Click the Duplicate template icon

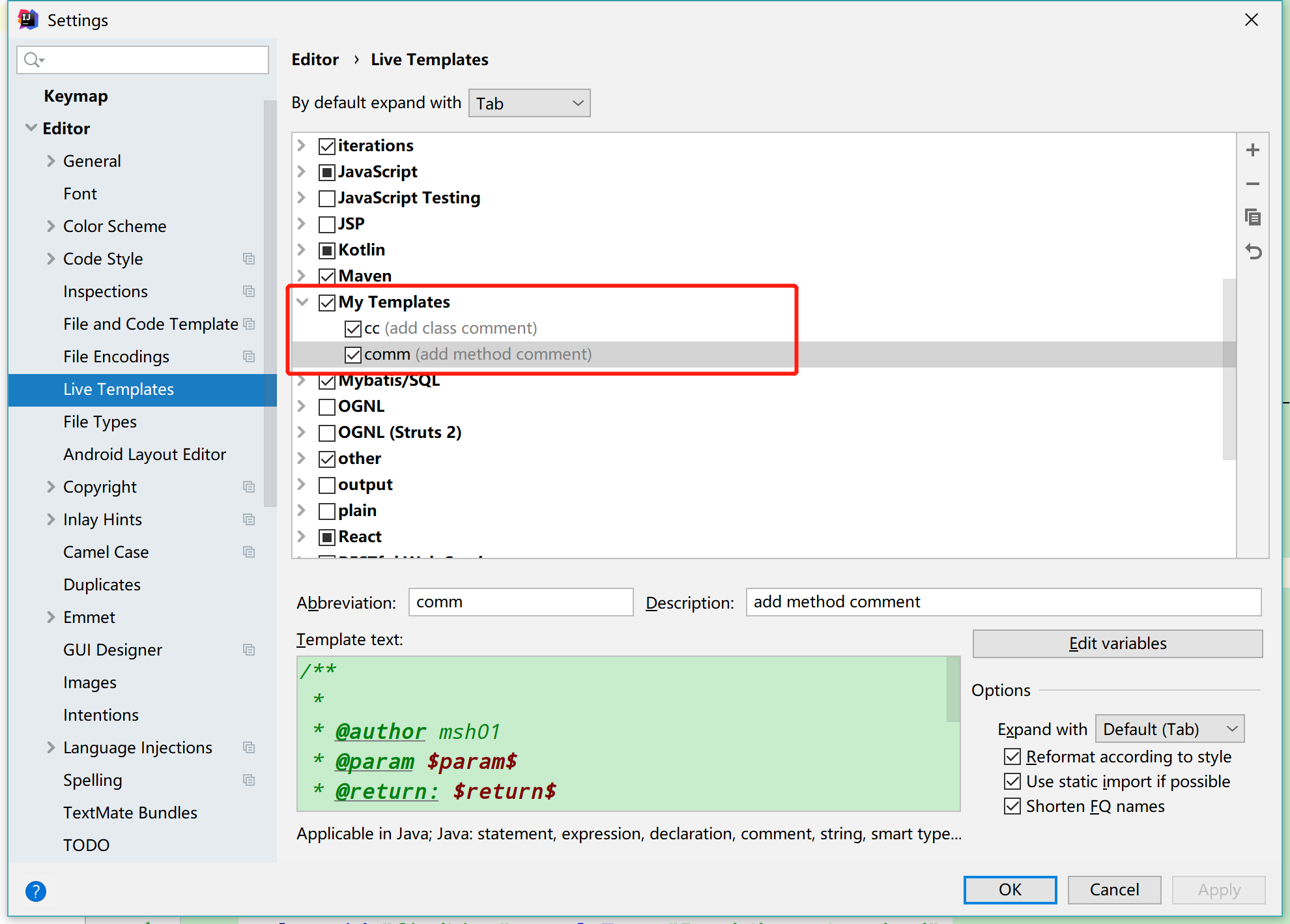(1252, 218)
